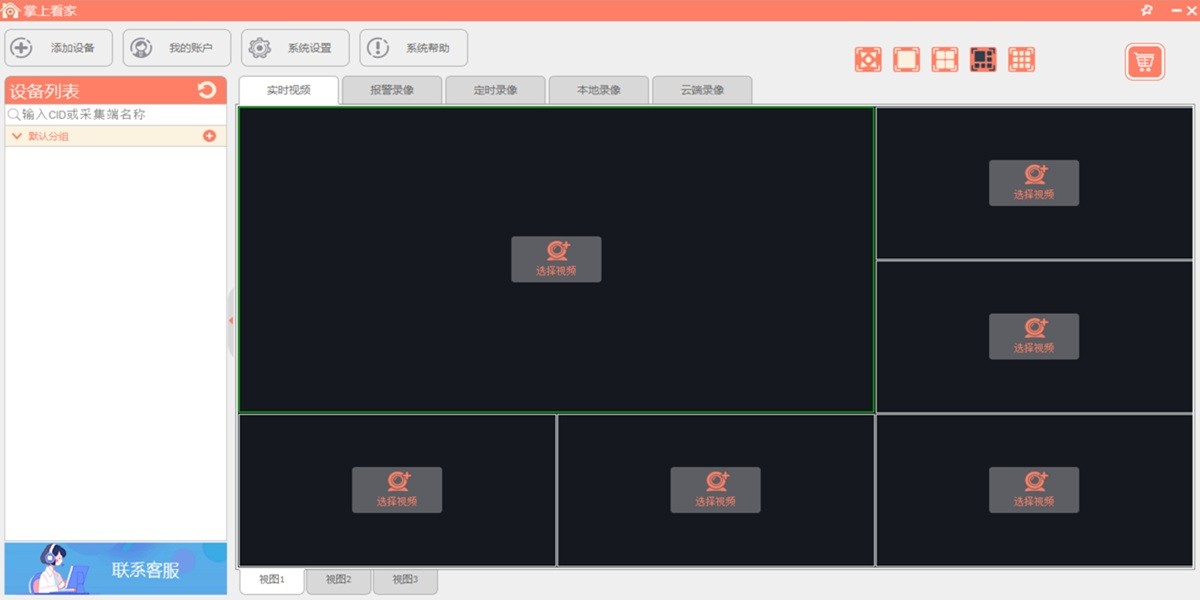1200x600 pixels.
Task: Click the 添加设备 button
Action: (59, 48)
